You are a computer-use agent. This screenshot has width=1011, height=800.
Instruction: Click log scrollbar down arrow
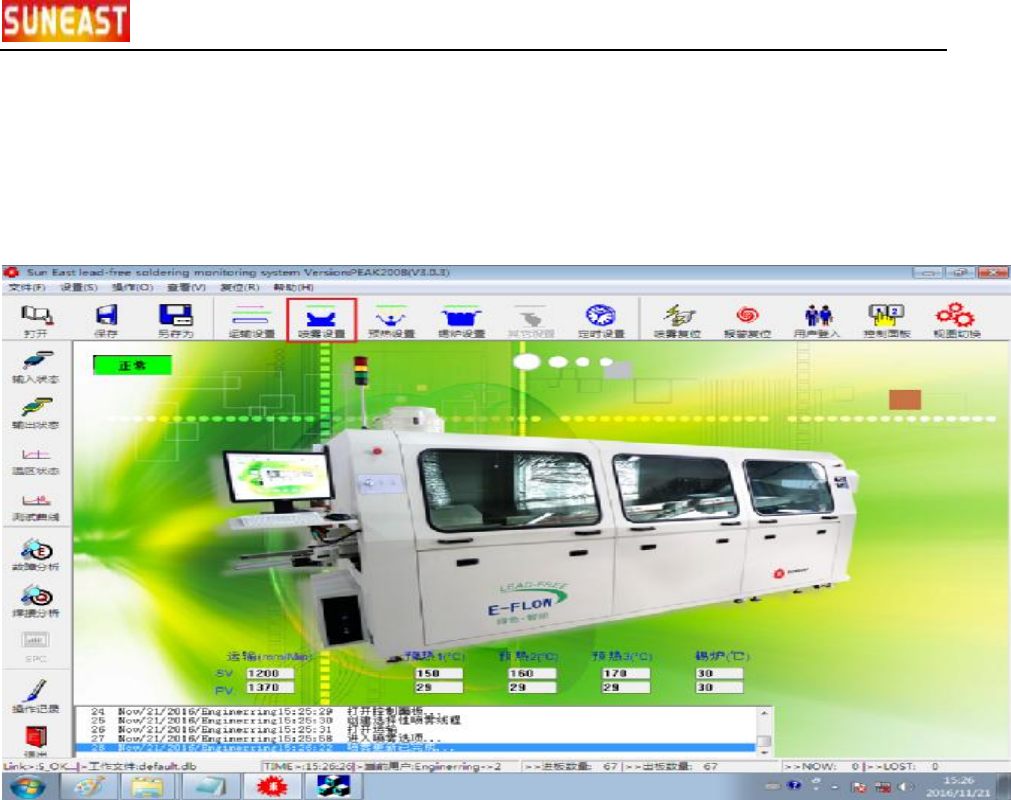764,752
